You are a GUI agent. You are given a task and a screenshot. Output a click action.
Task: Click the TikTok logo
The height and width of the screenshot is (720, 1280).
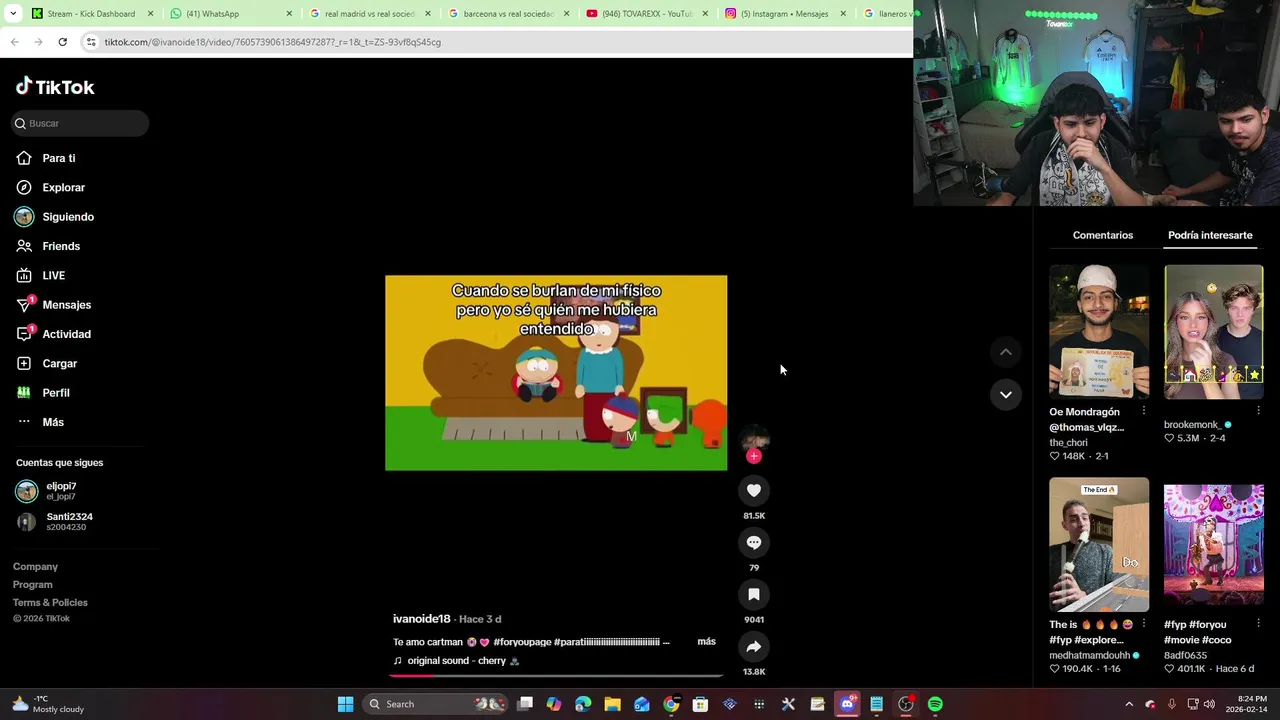click(x=55, y=87)
